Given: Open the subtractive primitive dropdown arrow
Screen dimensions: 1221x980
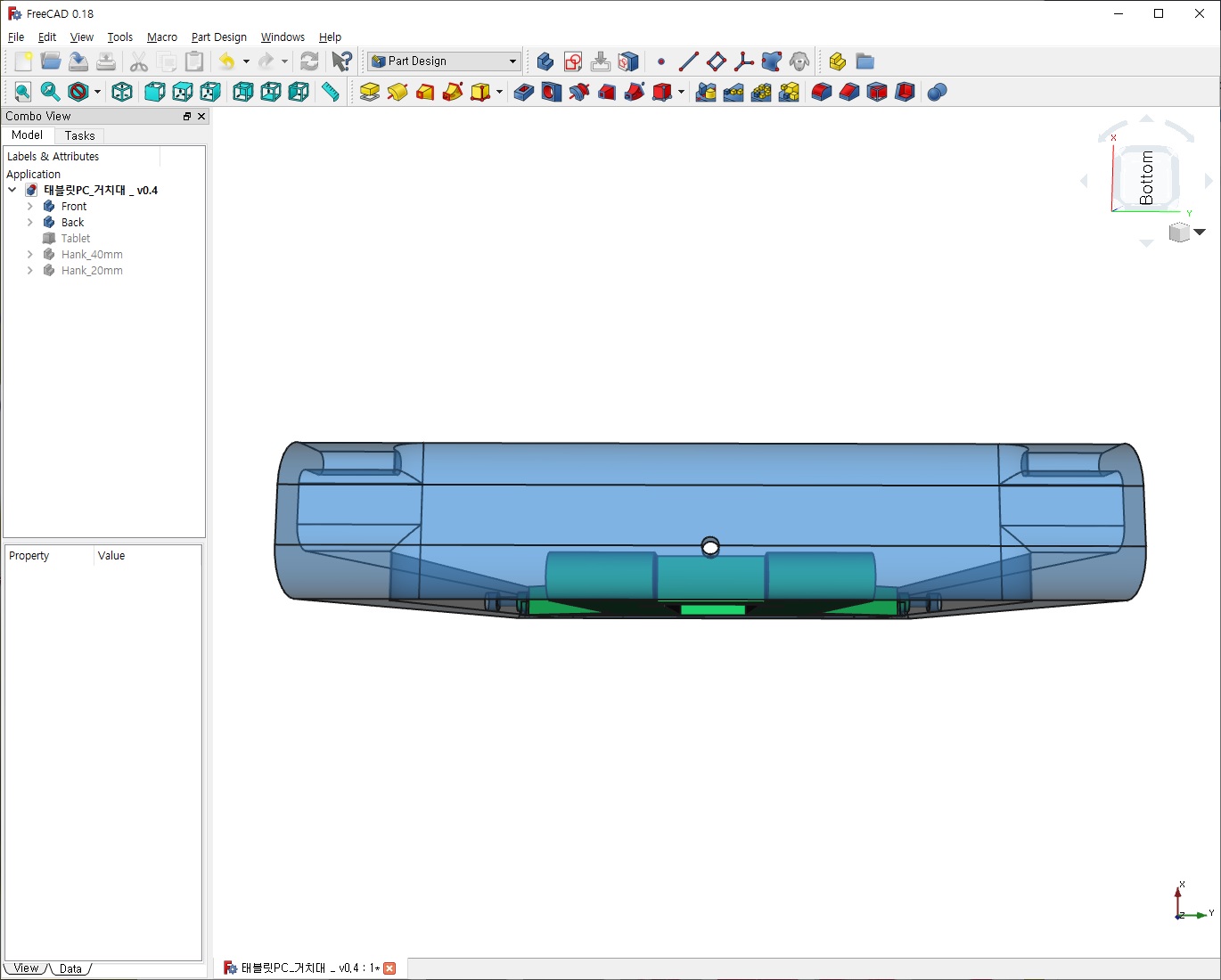Looking at the screenshot, I should pos(681,92).
